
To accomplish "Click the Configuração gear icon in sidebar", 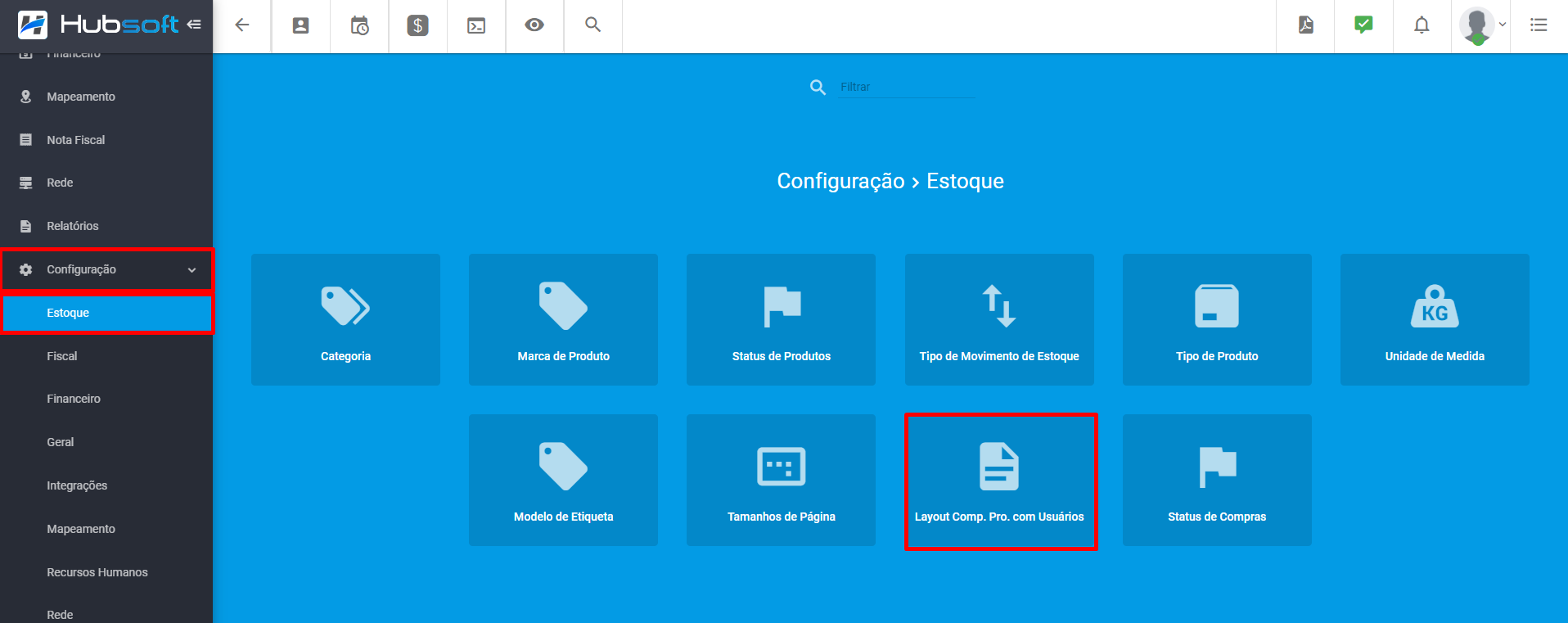I will (25, 269).
